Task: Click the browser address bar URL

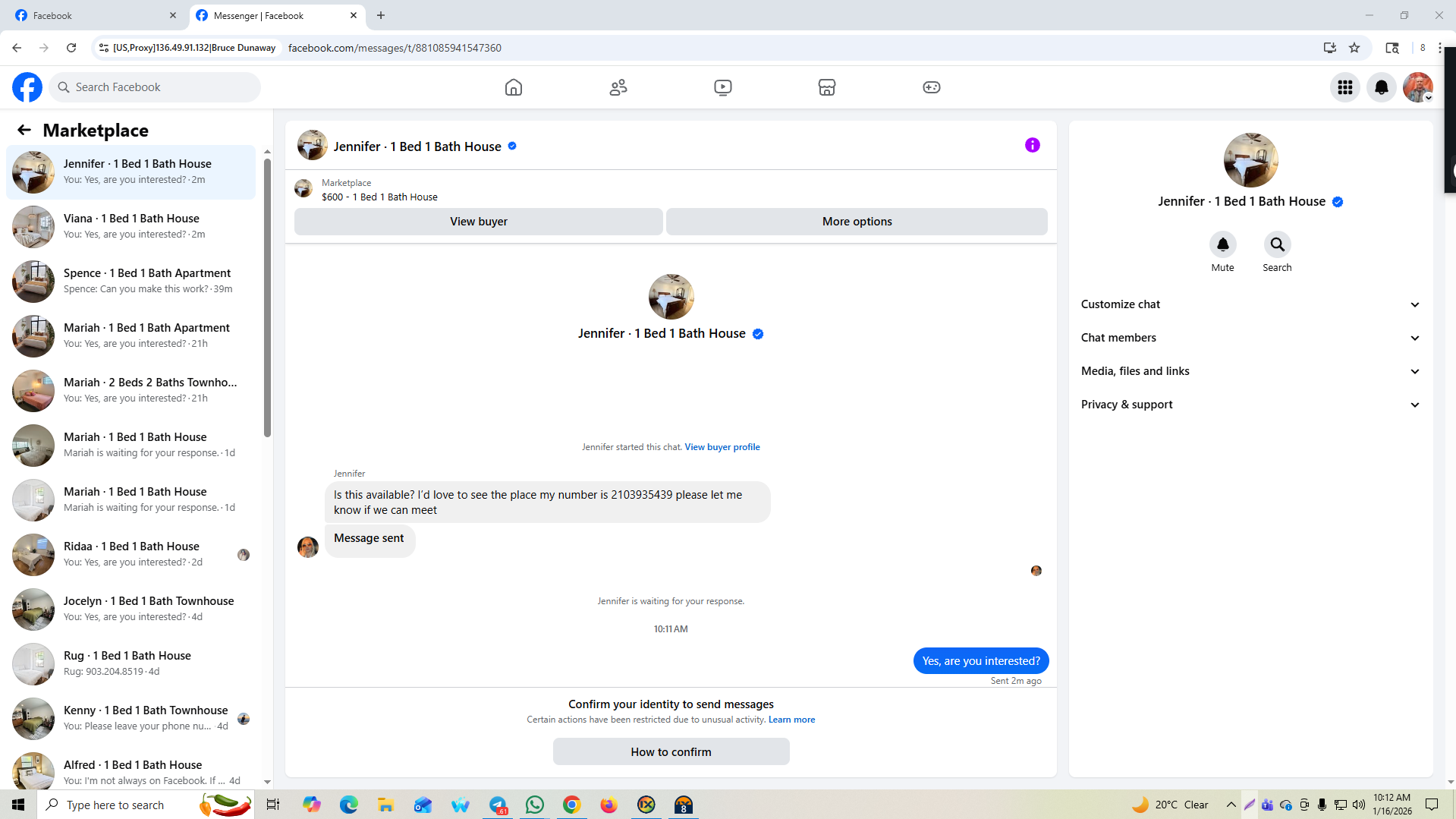Action: click(x=395, y=48)
